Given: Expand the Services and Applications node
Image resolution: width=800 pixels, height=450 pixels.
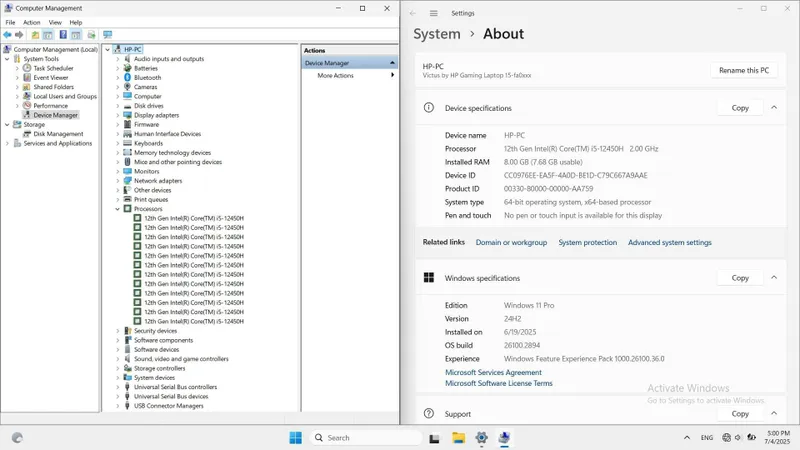Looking at the screenshot, I should (x=7, y=143).
